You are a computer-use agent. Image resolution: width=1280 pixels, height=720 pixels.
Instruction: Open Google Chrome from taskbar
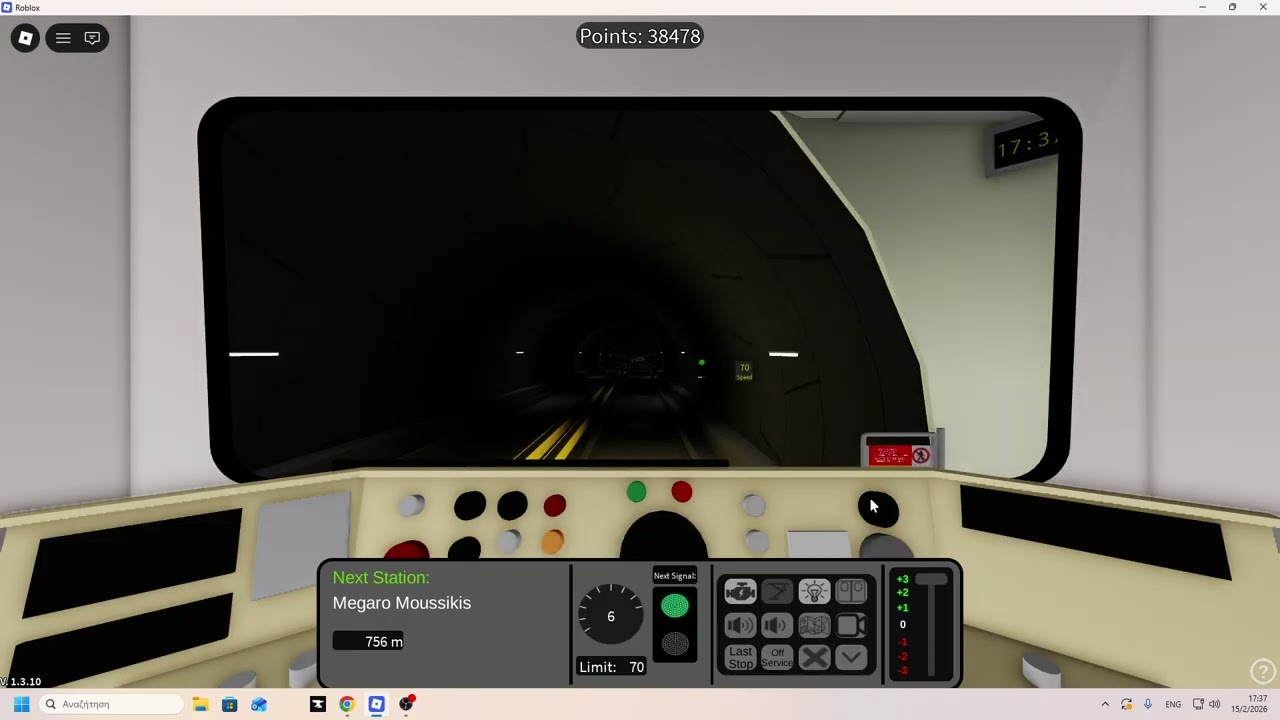[x=347, y=704]
